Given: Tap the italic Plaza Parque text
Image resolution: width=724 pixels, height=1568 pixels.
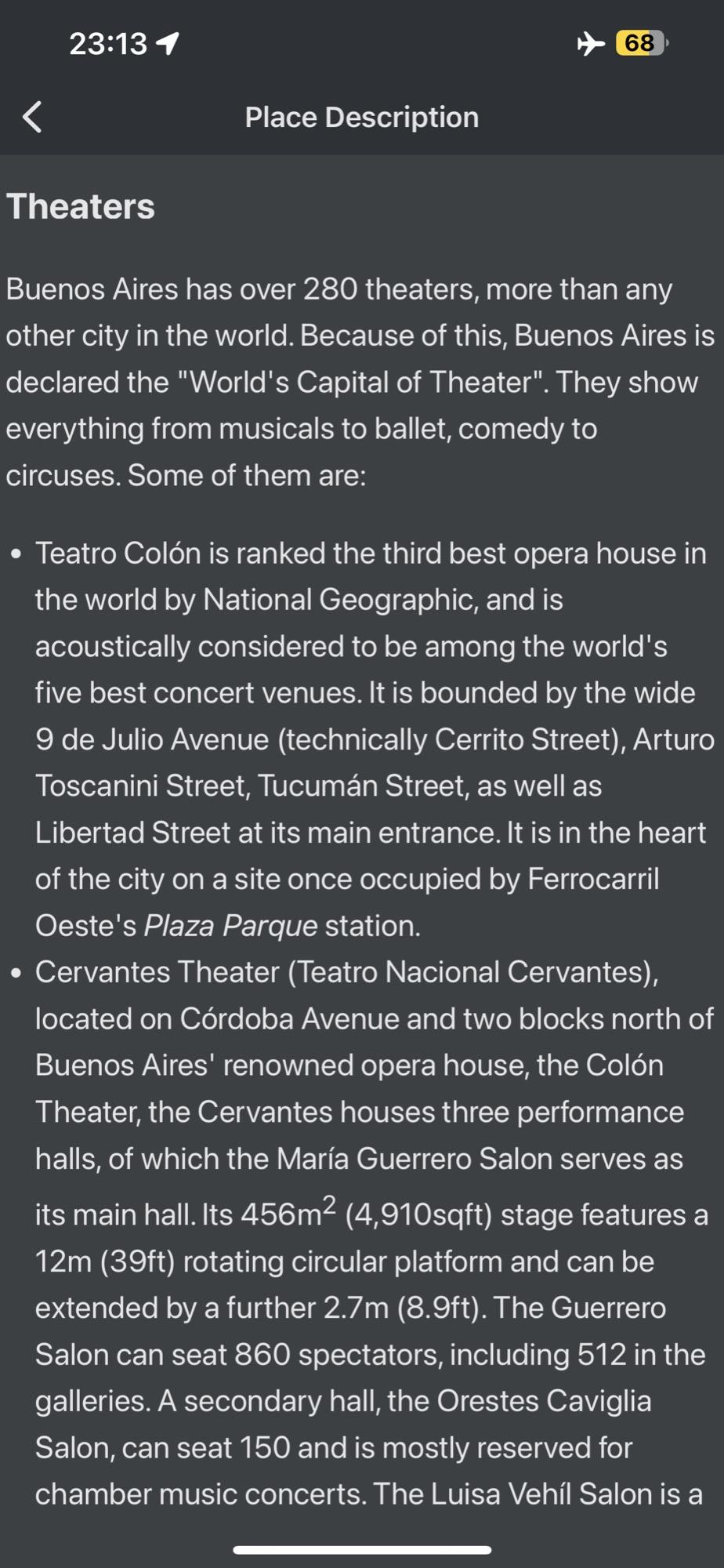Looking at the screenshot, I should pyautogui.click(x=230, y=926).
